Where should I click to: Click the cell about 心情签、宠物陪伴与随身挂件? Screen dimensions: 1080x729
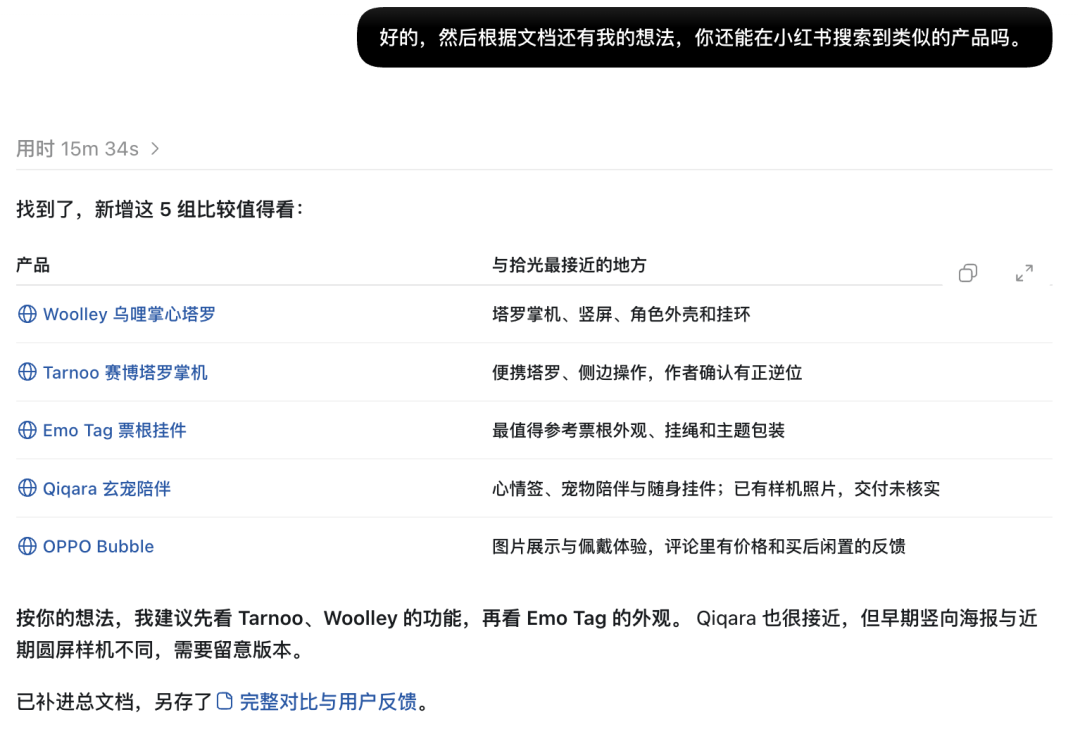coord(716,489)
